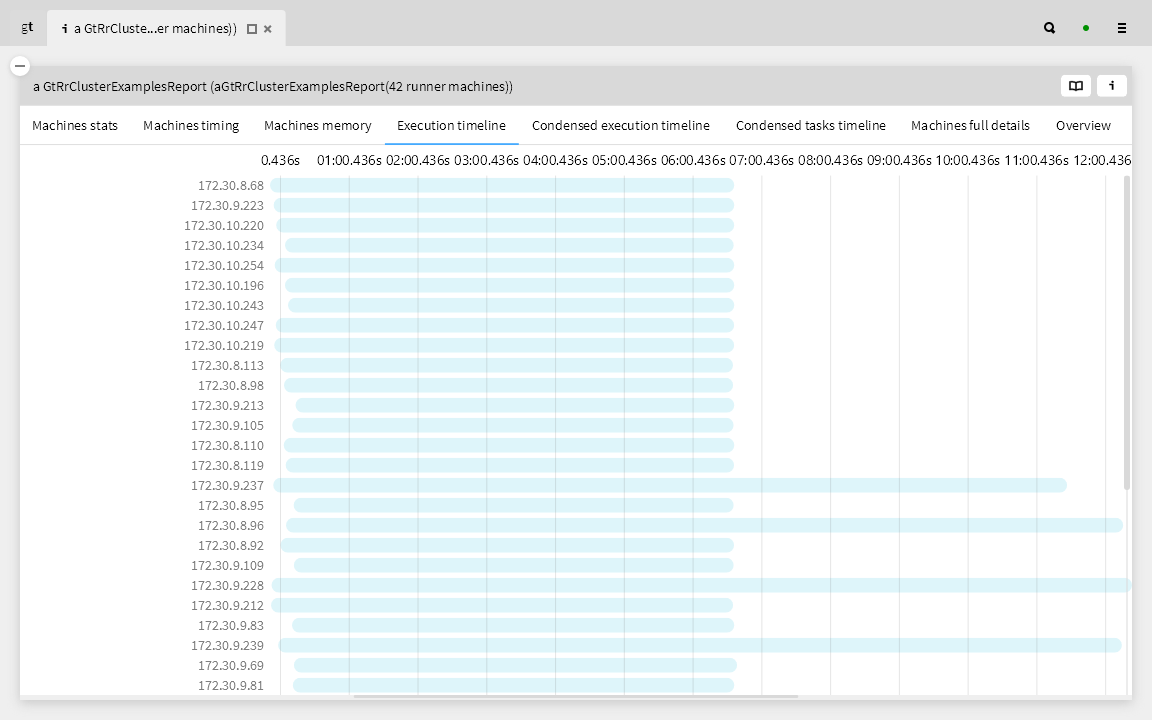Image resolution: width=1152 pixels, height=720 pixels.
Task: Click the machine label 172.30.9.83
Action: [x=231, y=625]
